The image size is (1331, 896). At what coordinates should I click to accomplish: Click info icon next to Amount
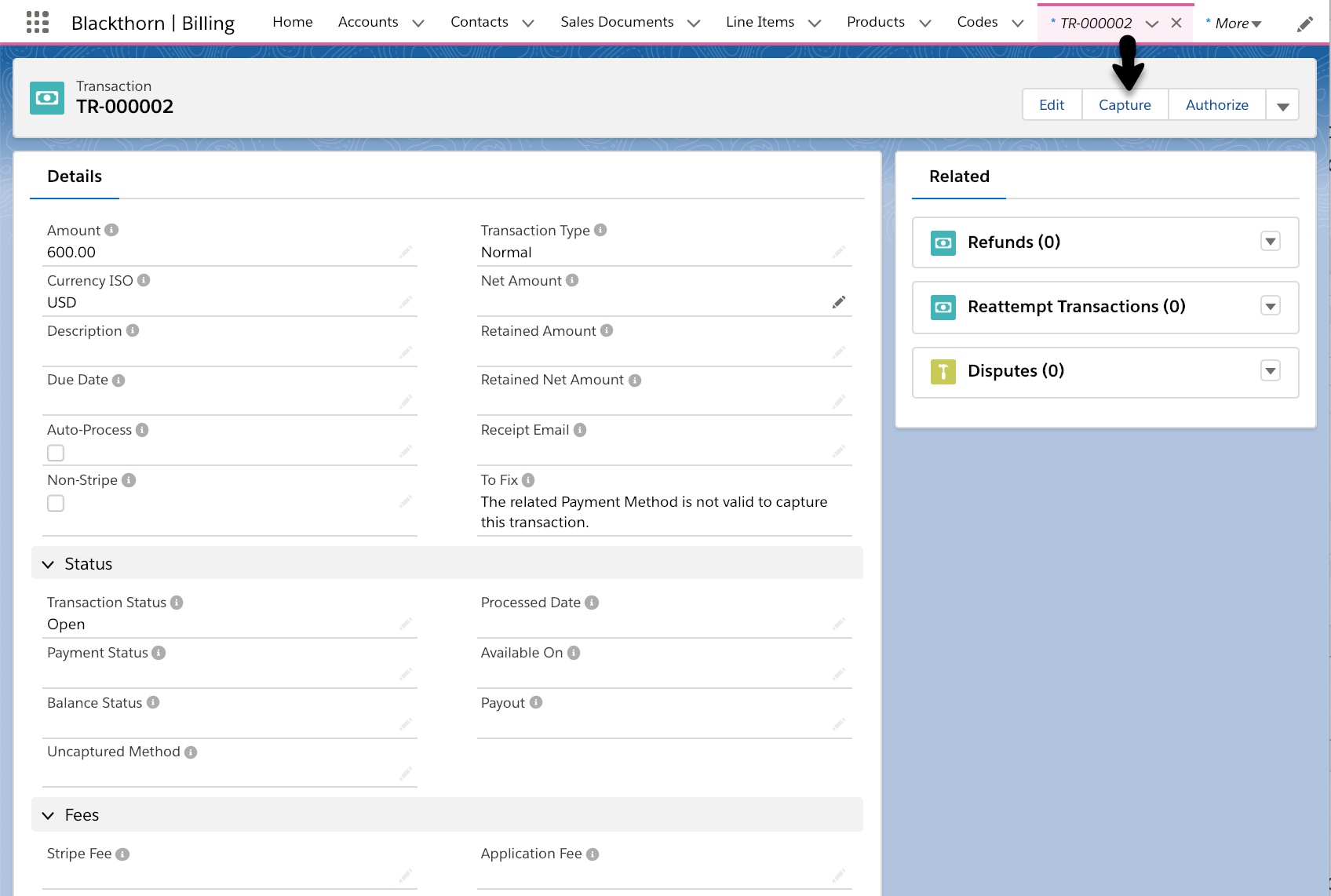(x=111, y=230)
